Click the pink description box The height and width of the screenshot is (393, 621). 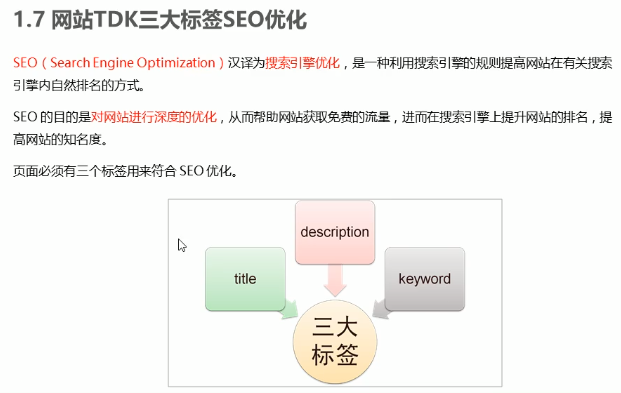click(x=335, y=232)
